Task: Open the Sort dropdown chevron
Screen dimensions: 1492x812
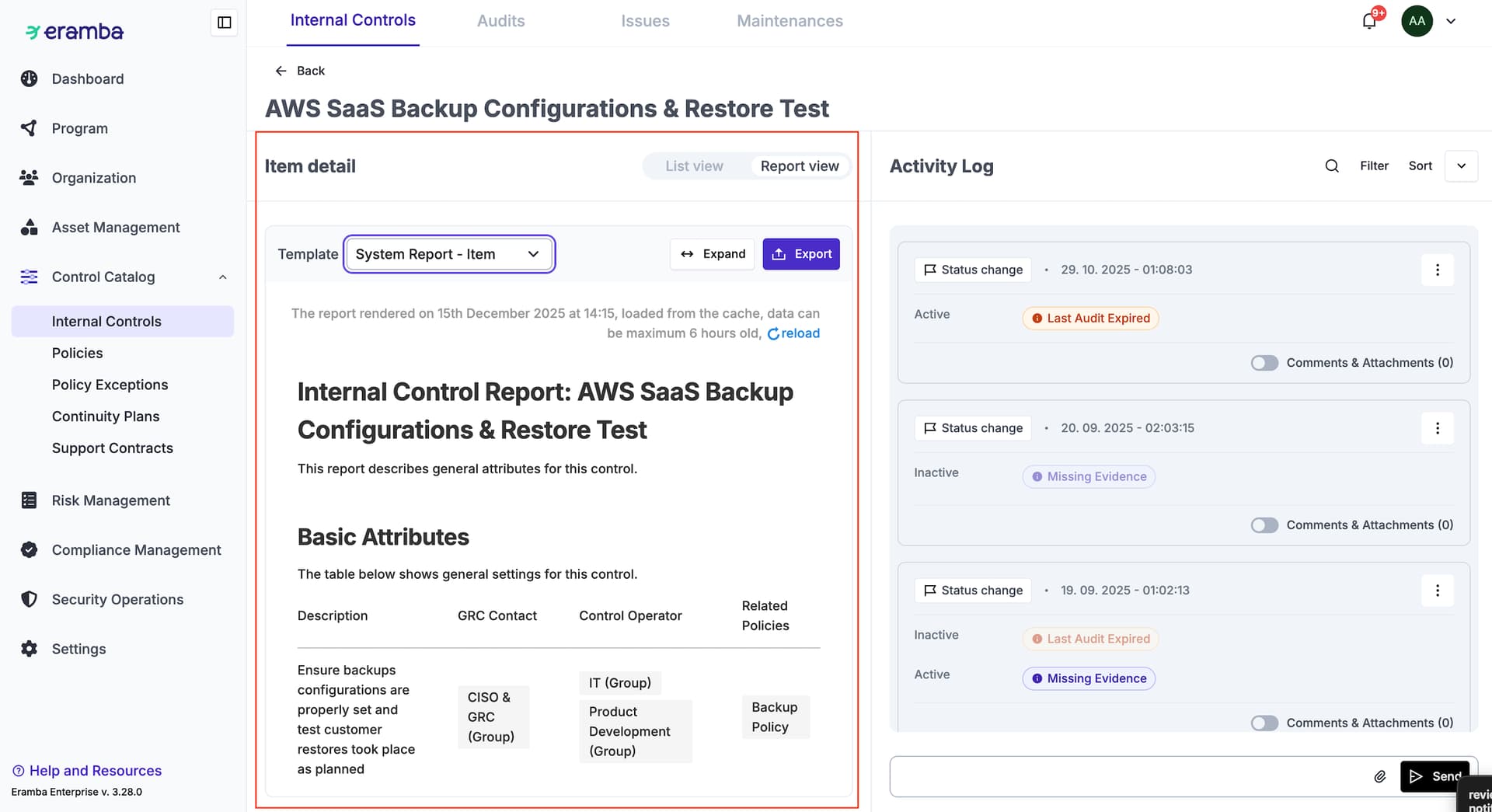Action: point(1461,166)
